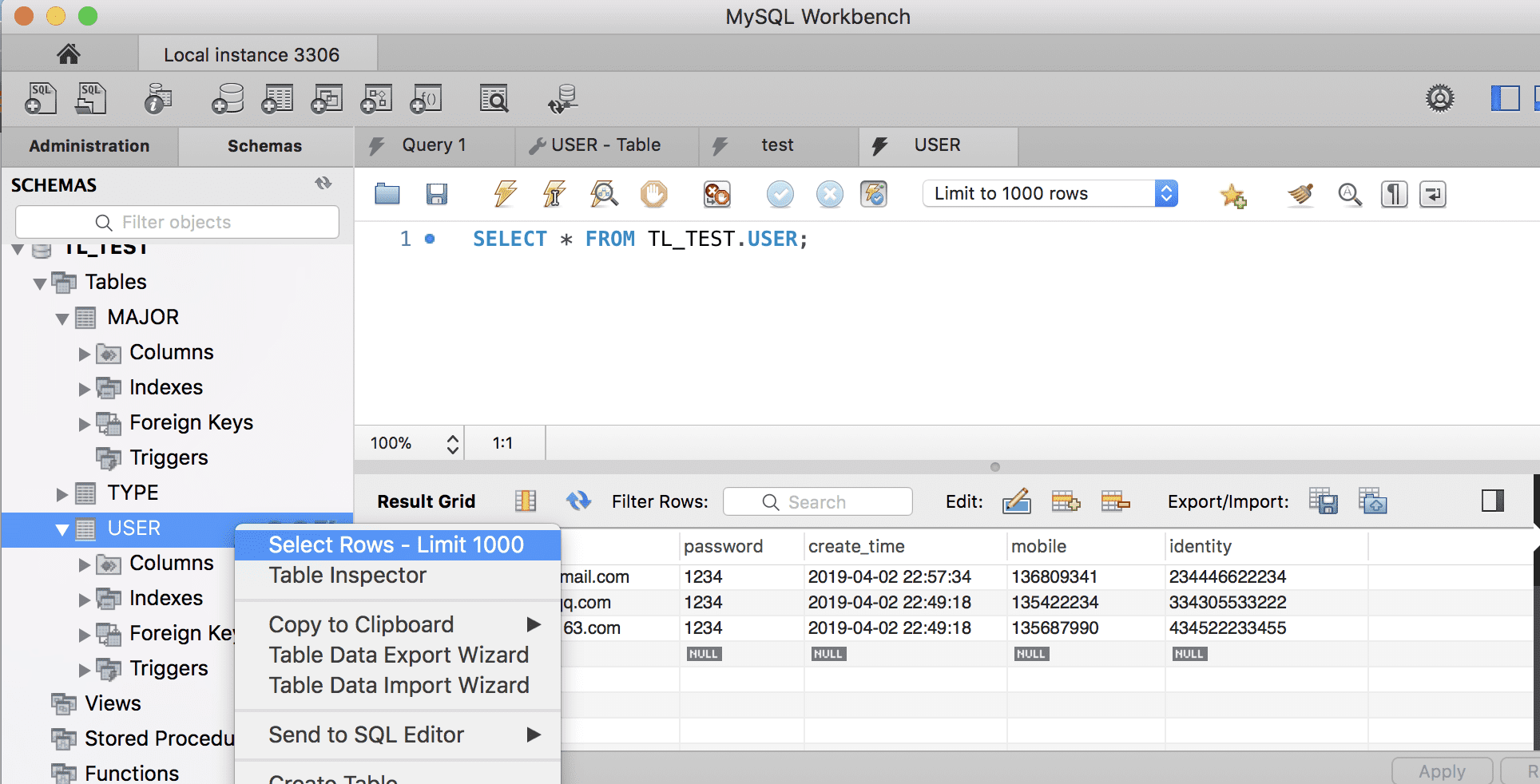The height and width of the screenshot is (784, 1540).
Task: Save the current SQL script
Action: [436, 194]
